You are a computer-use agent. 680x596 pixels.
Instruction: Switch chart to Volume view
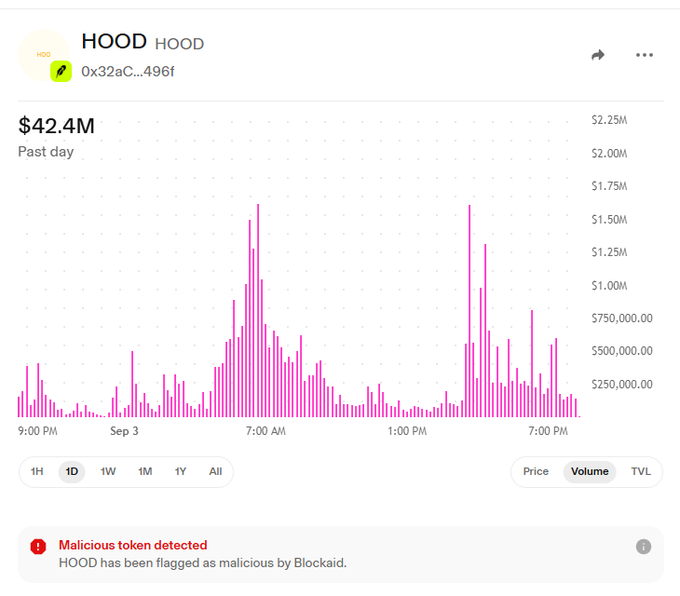tap(590, 472)
